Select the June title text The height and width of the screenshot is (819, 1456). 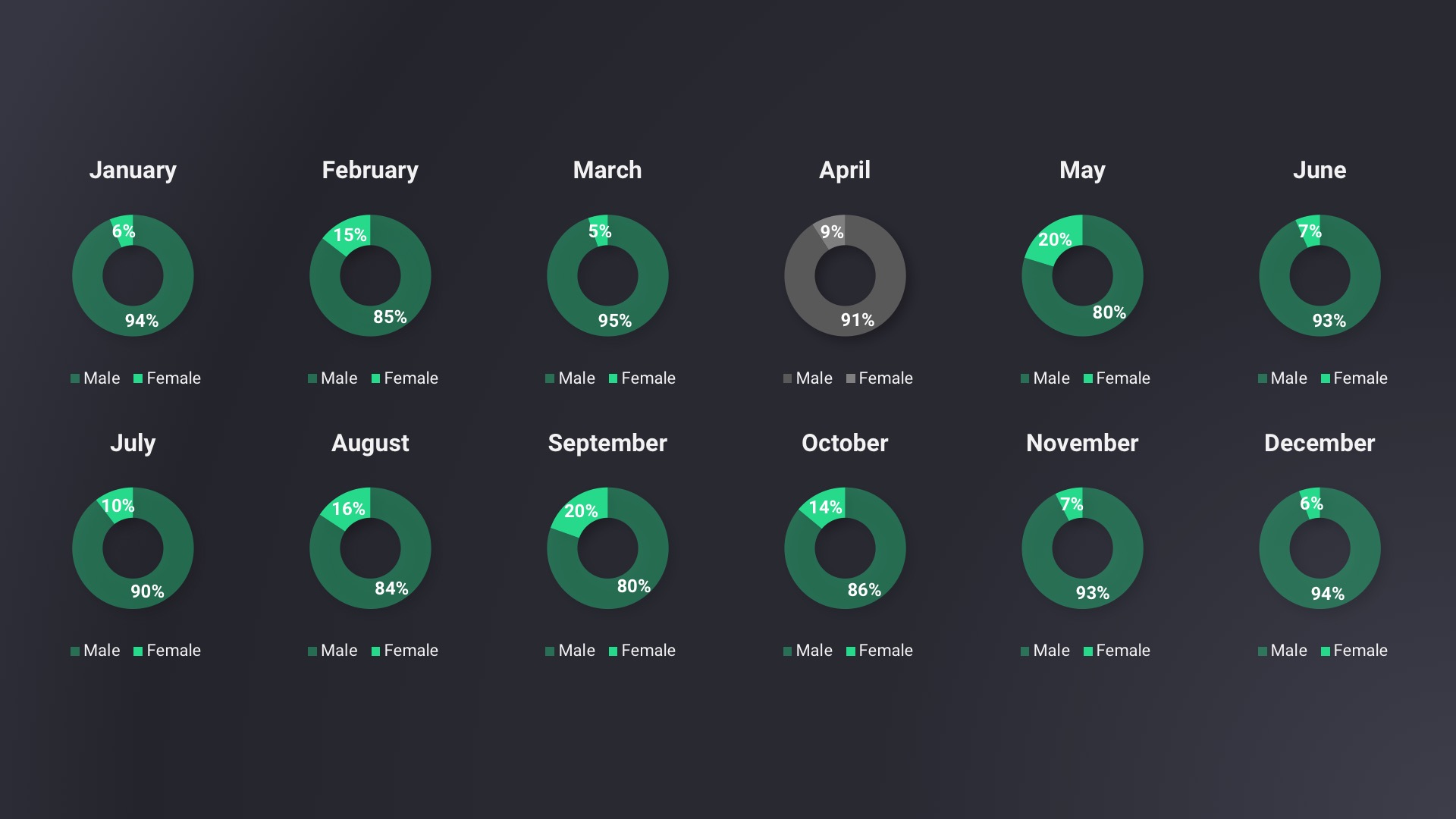click(1319, 170)
